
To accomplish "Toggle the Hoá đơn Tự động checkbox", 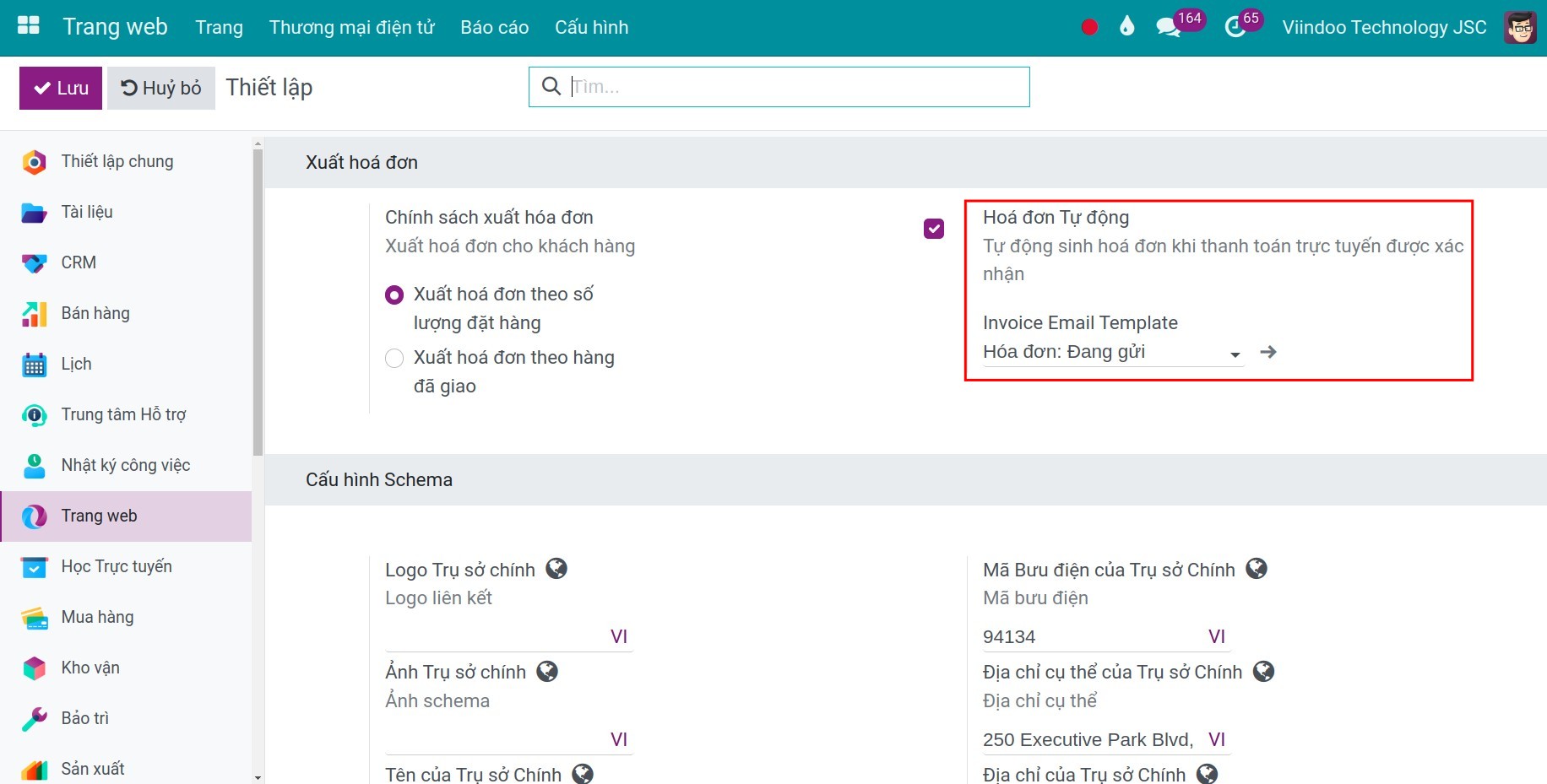I will coord(934,229).
